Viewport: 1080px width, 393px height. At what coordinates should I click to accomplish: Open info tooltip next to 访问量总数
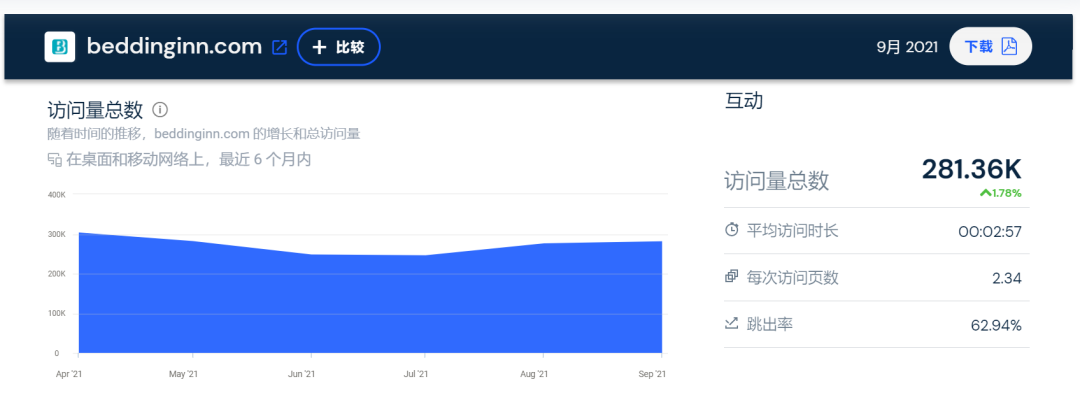click(160, 109)
